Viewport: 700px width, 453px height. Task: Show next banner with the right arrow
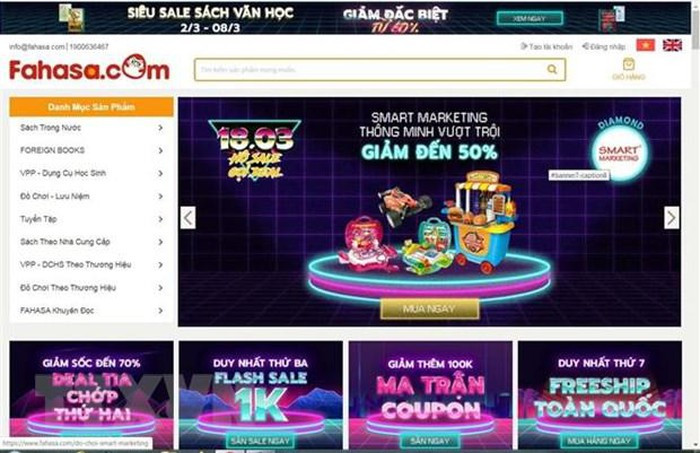pyautogui.click(x=671, y=218)
